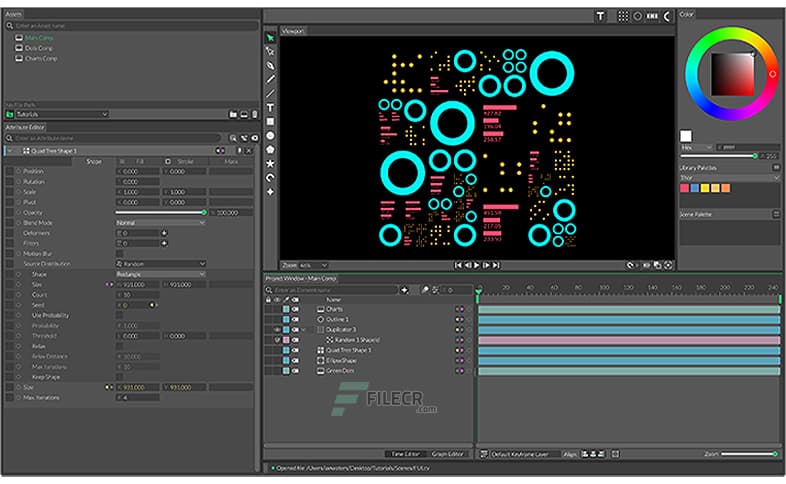Switch to the Stroke tab
The width and height of the screenshot is (786, 484).
(186, 160)
